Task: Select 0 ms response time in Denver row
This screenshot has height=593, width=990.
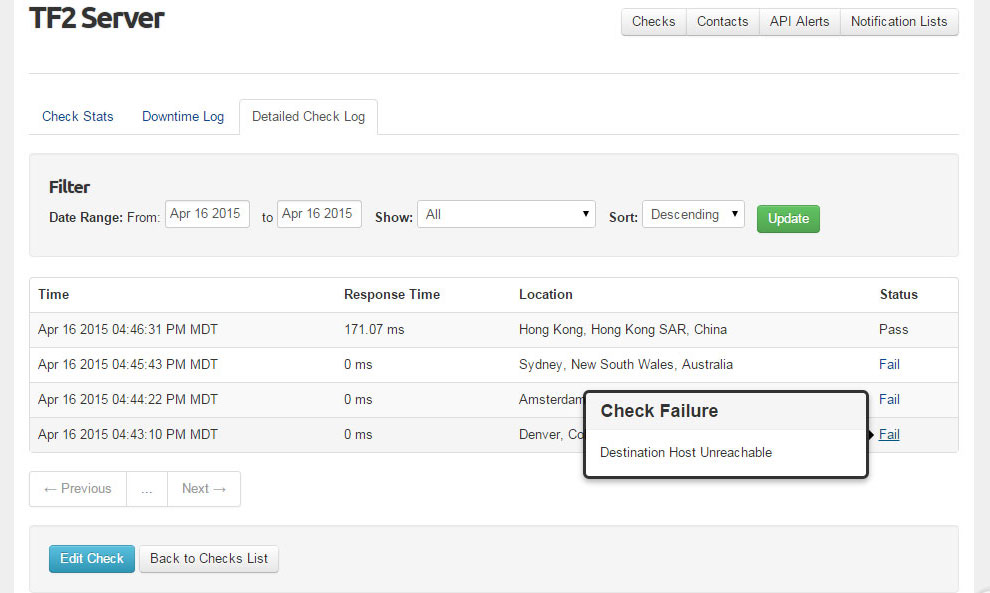Action: [x=358, y=434]
